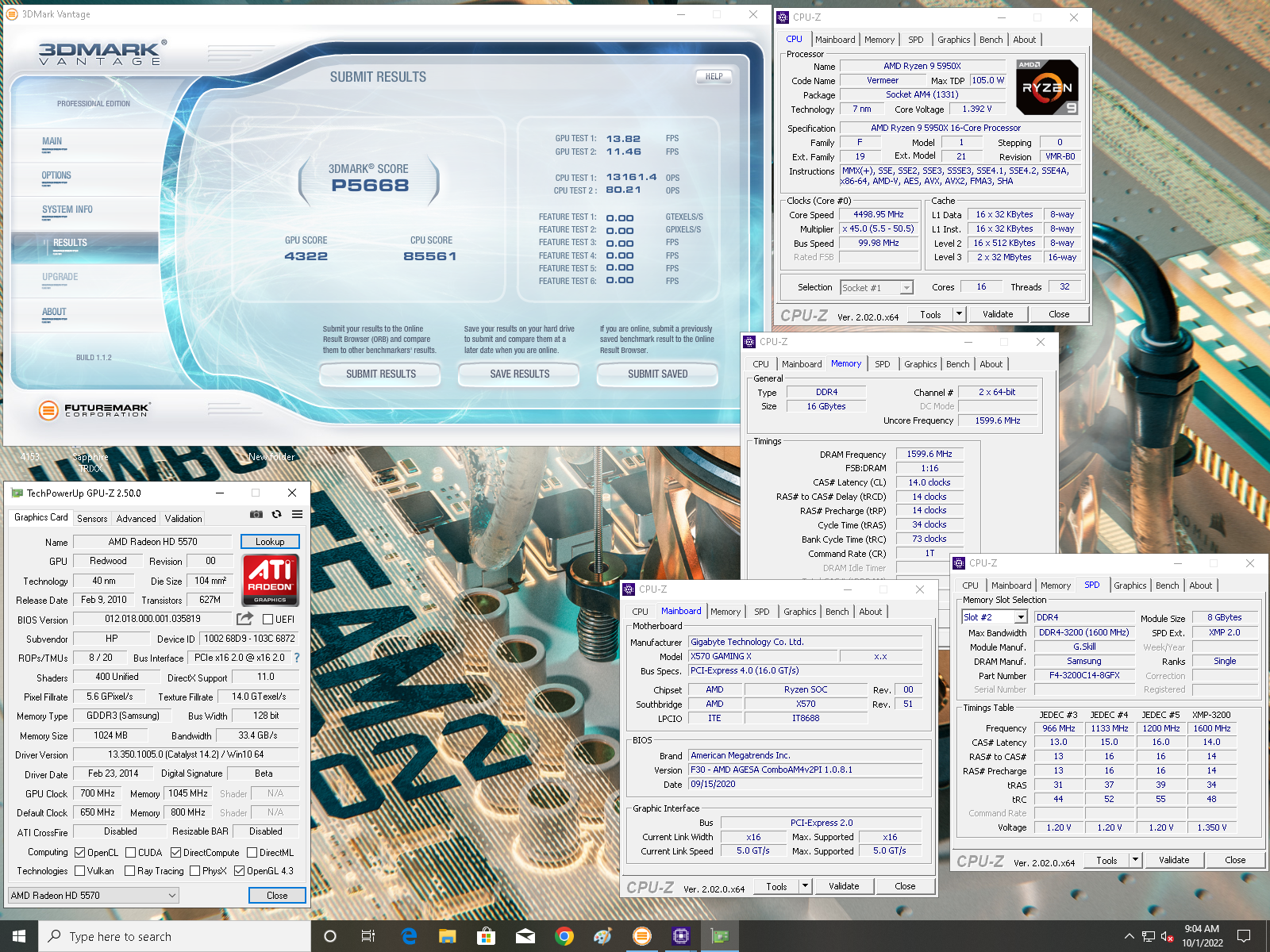Open the notification center icon

click(1244, 936)
